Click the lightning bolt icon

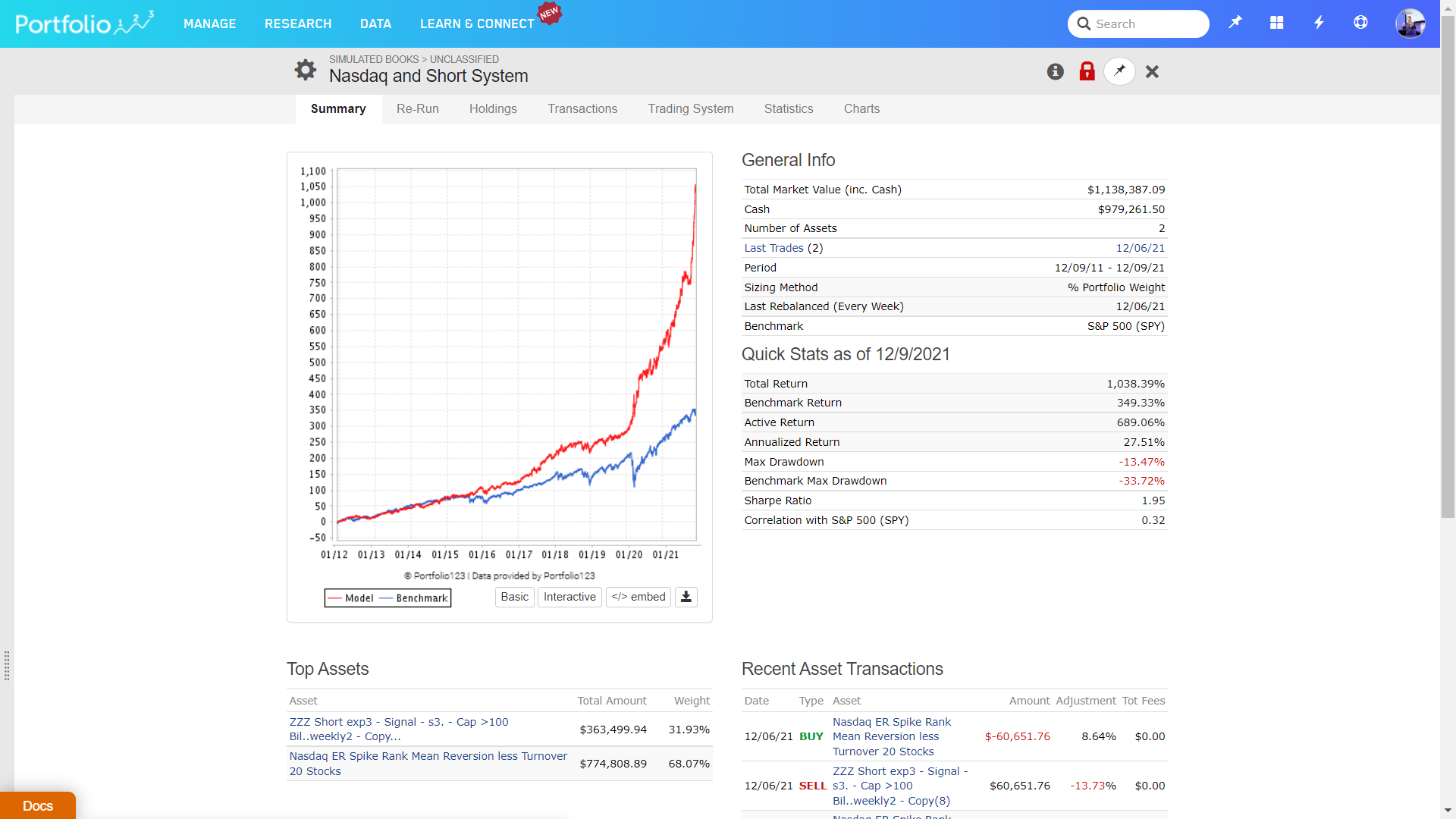click(x=1319, y=23)
